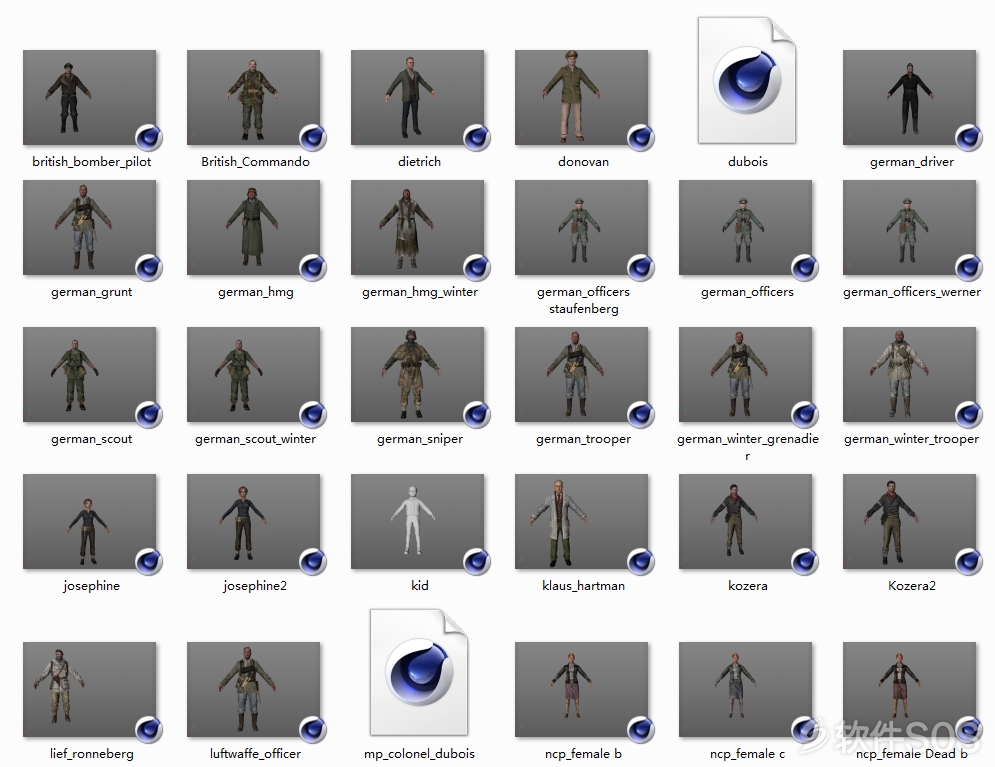Screen dimensions: 995x767
Task: Click the file name label german_sniper
Action: click(419, 439)
